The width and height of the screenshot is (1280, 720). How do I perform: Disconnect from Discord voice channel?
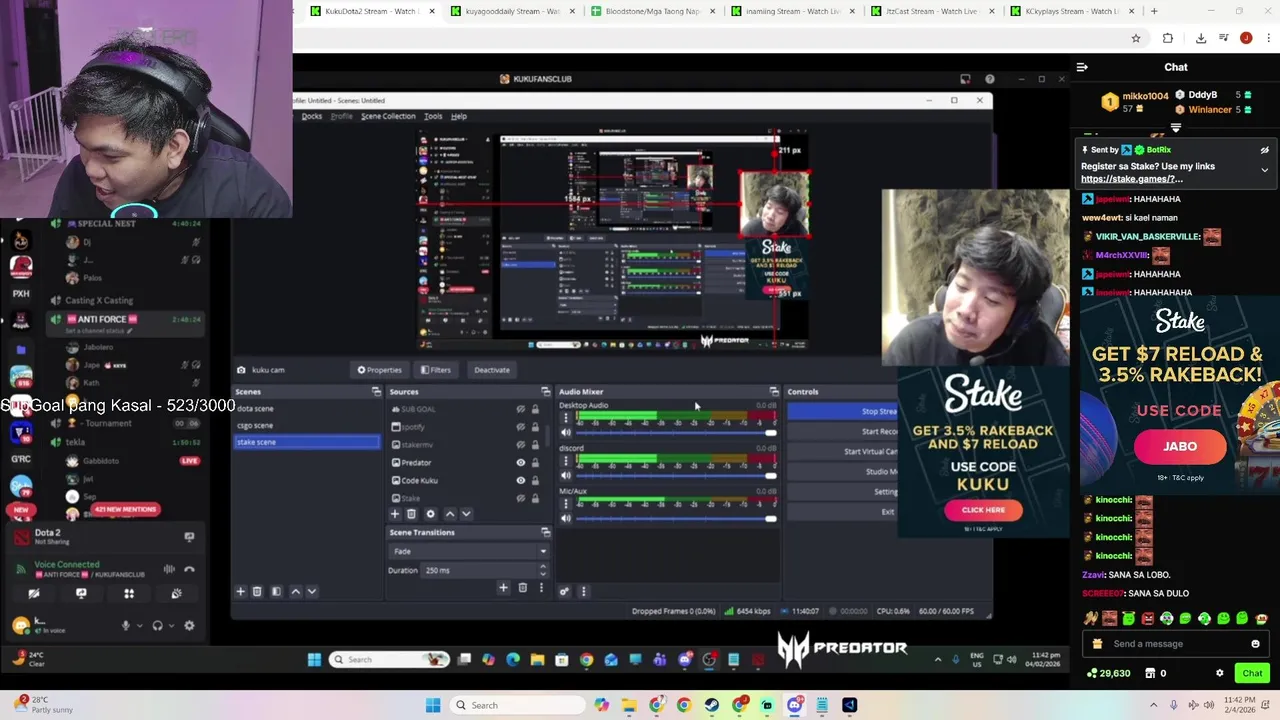(189, 569)
